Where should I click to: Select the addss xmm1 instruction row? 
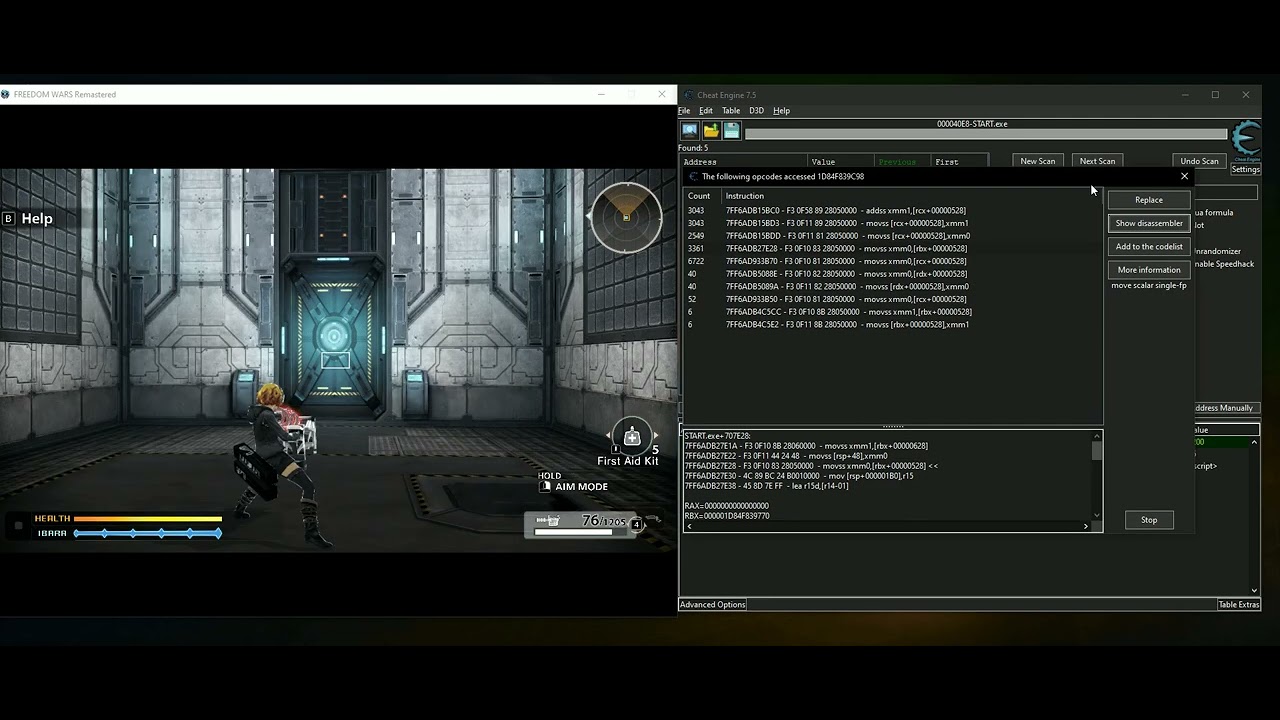(893, 211)
